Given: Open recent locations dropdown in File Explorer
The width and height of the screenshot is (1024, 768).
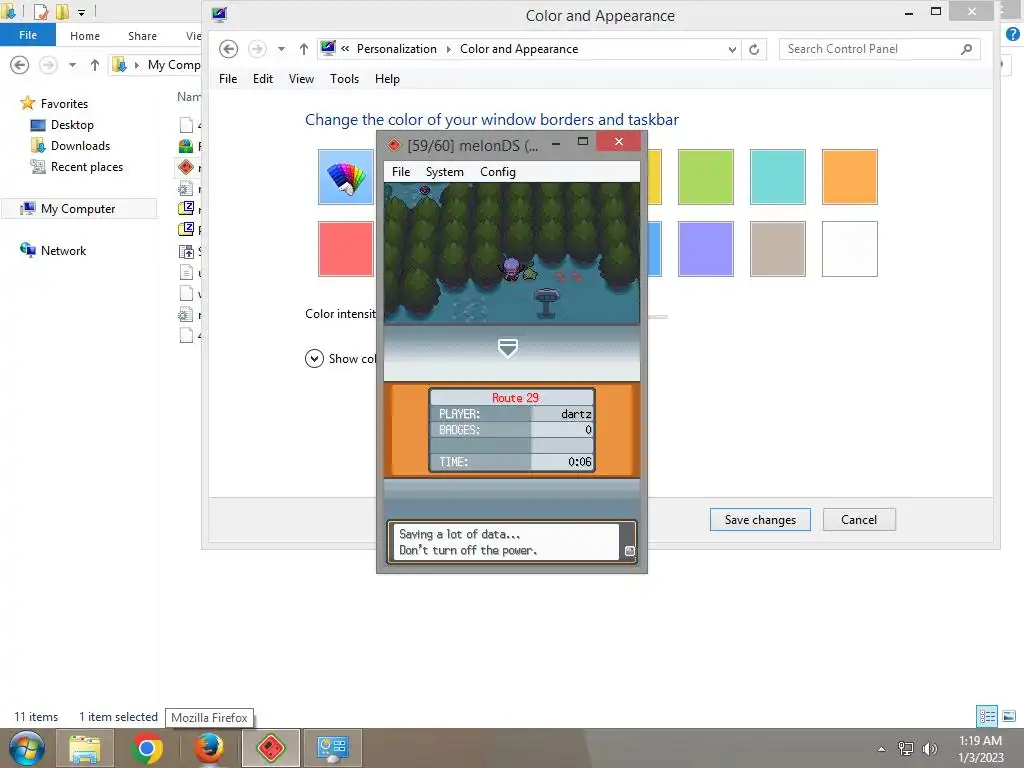Looking at the screenshot, I should pos(72,65).
